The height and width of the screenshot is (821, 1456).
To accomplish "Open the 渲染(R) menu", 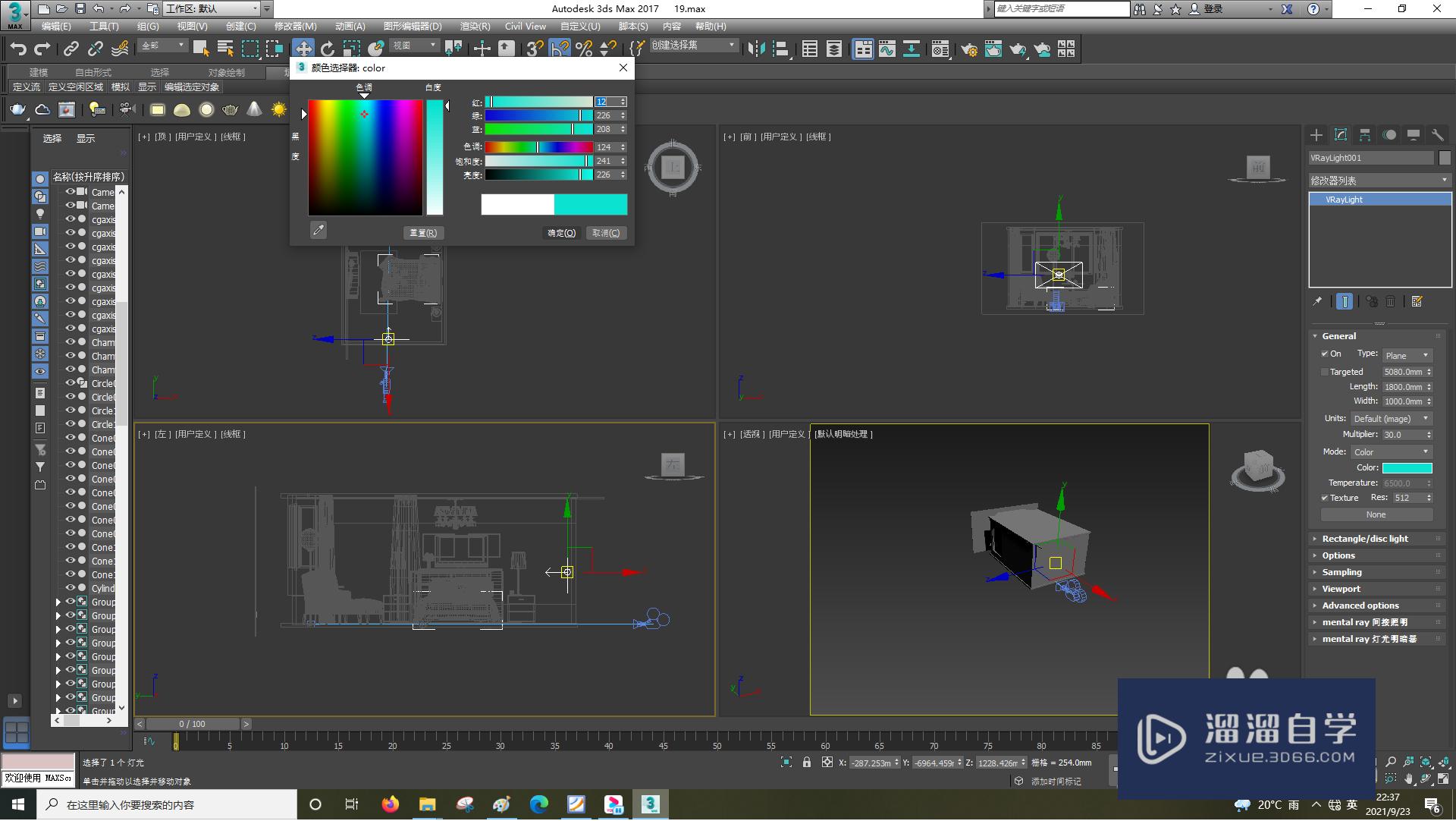I will point(475,27).
